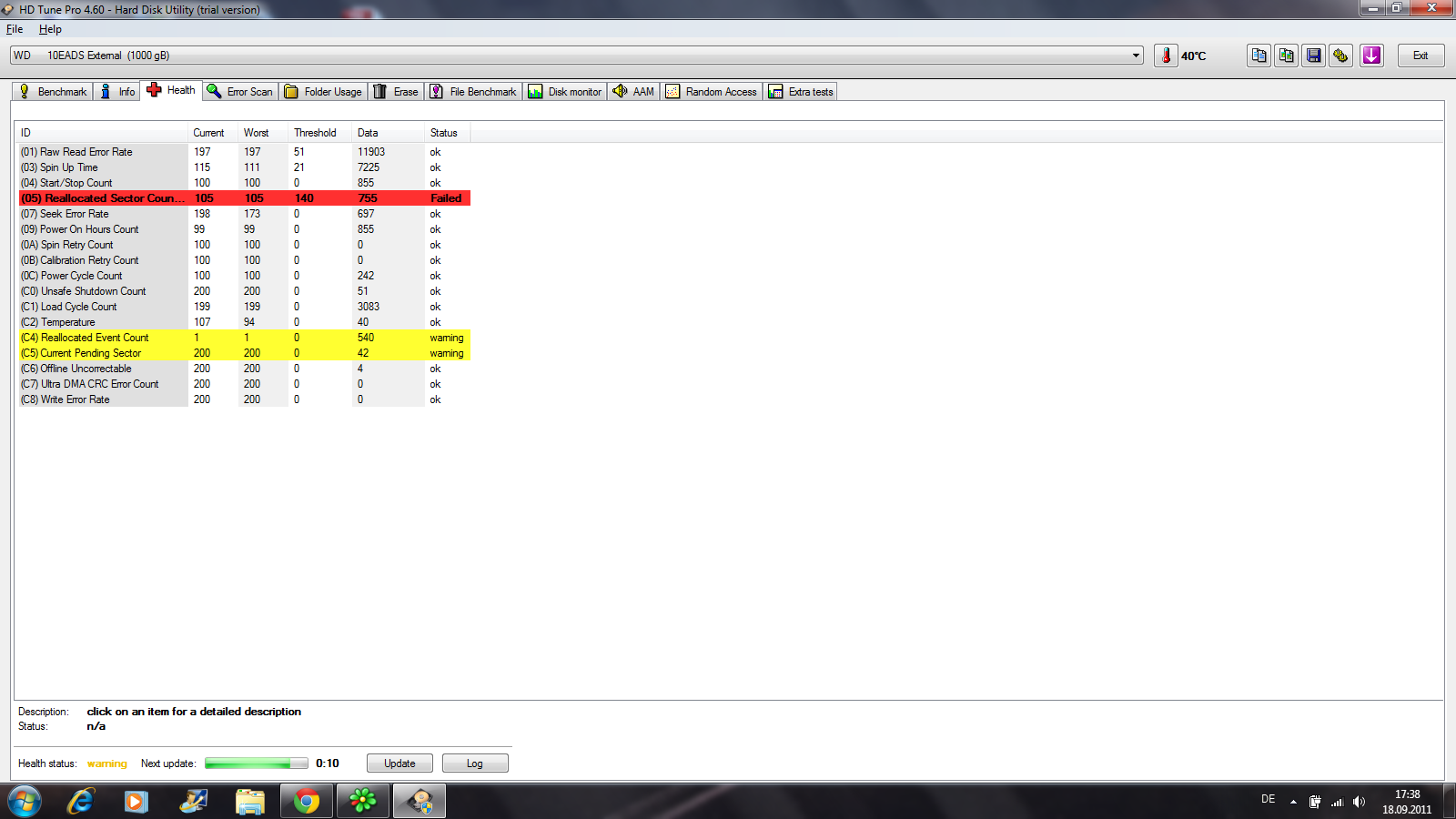The height and width of the screenshot is (819, 1456).
Task: Click HD Tune Pro taskbar button
Action: click(420, 801)
